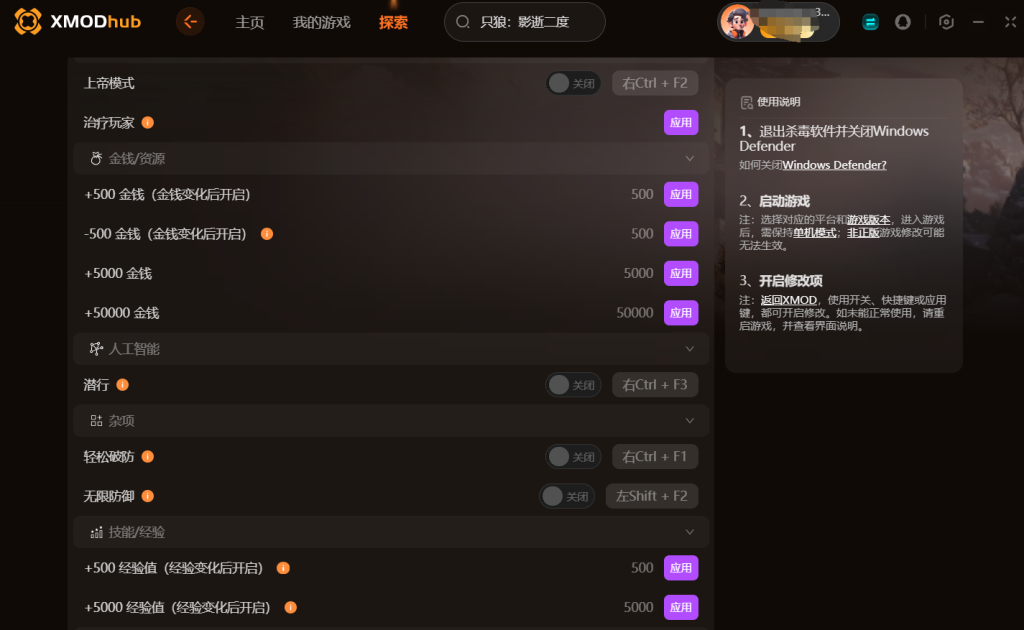
Task: Open the settings hexagon icon
Action: coord(946,22)
